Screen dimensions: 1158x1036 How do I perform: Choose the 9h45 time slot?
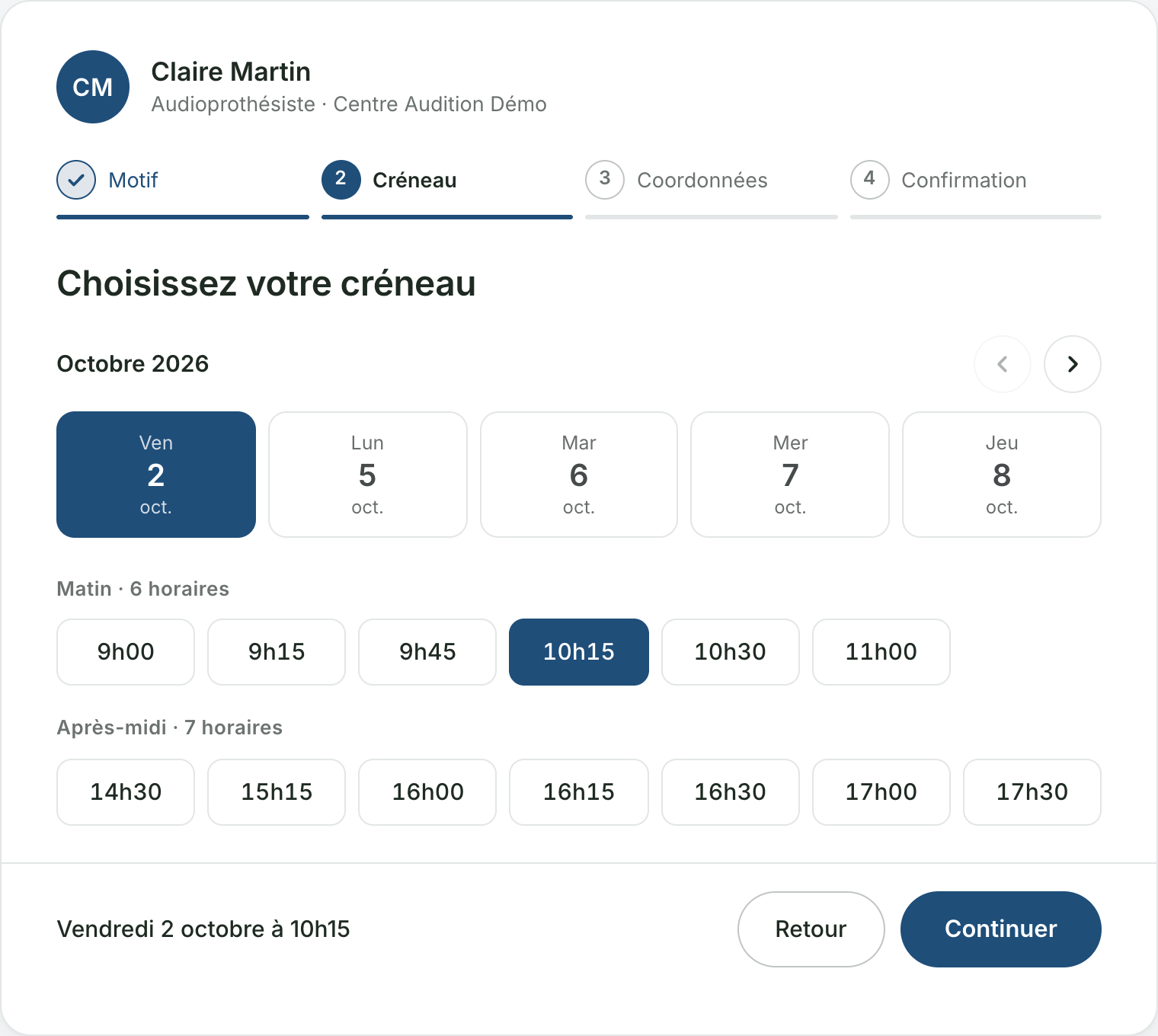(x=427, y=652)
